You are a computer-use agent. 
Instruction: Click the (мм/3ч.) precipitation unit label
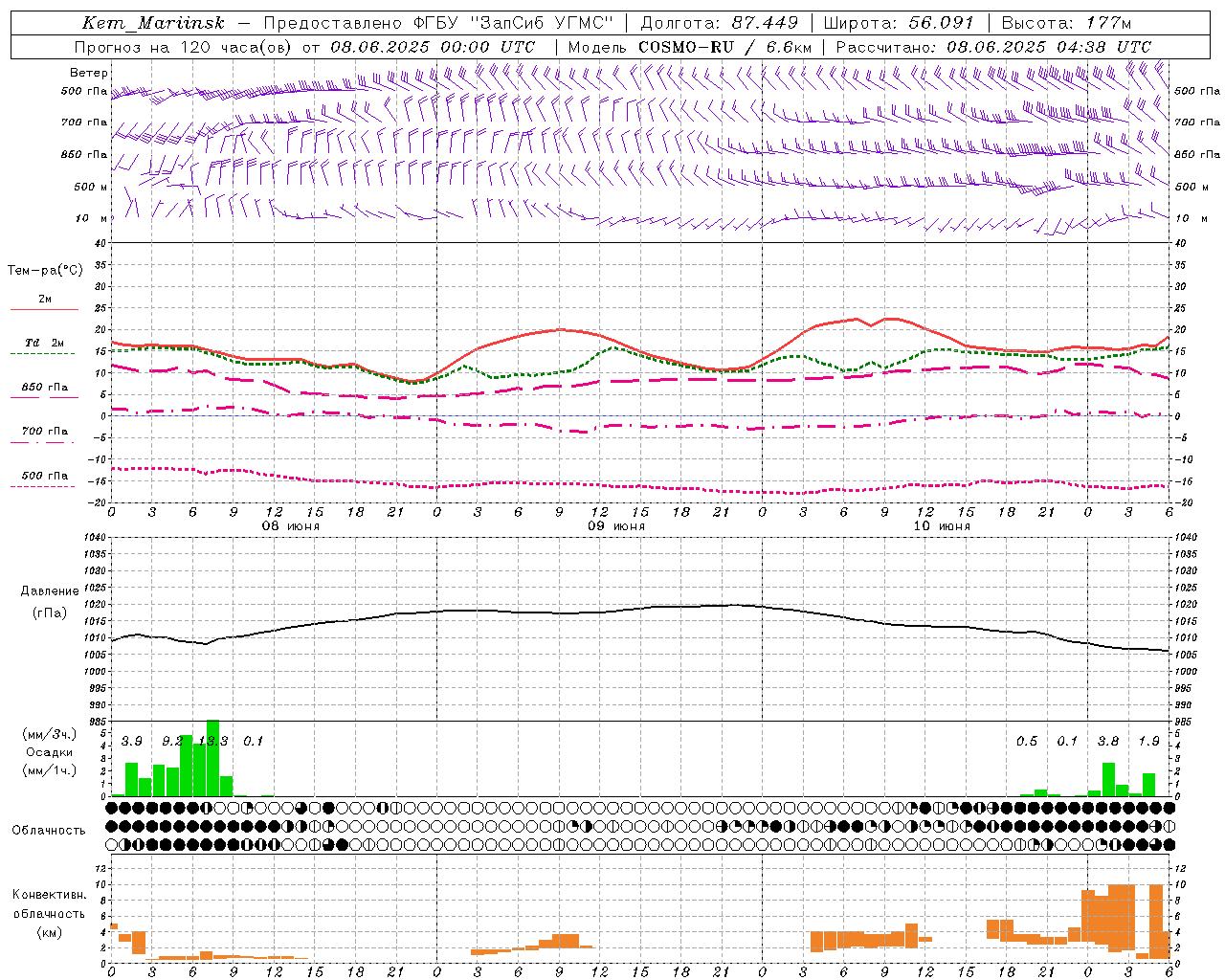[50, 735]
